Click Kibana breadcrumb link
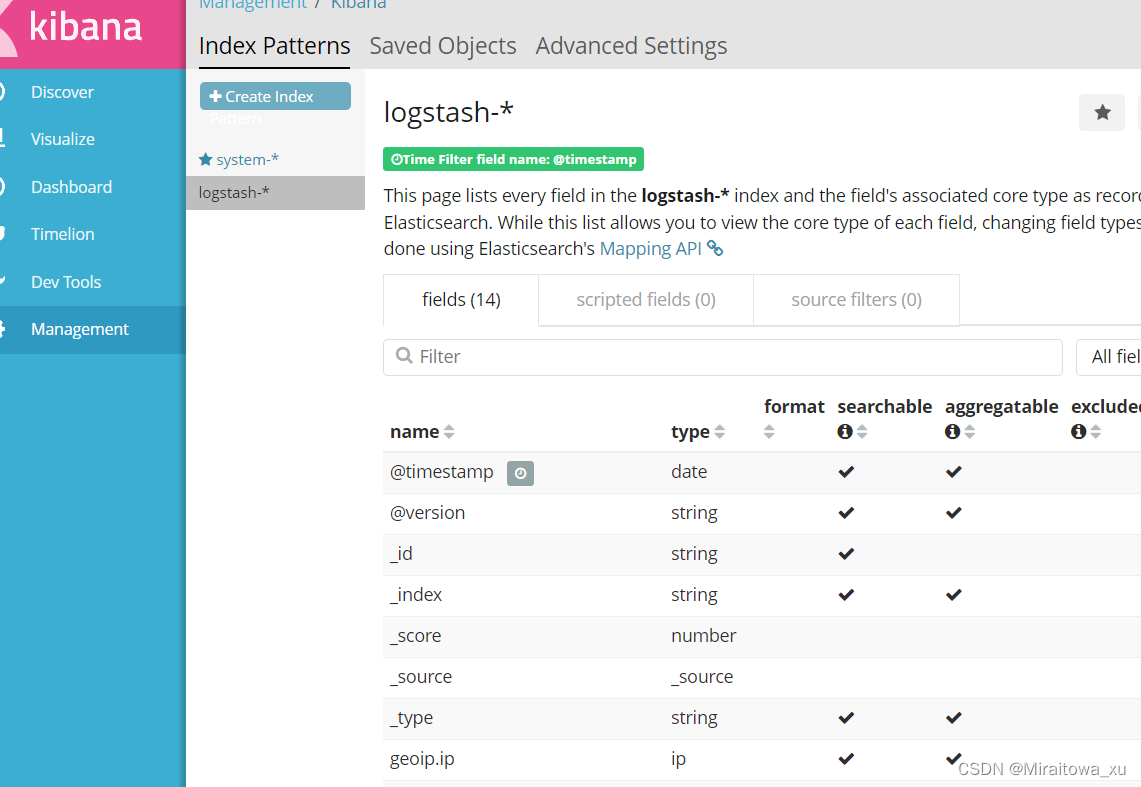The image size is (1141, 787). coord(358,4)
